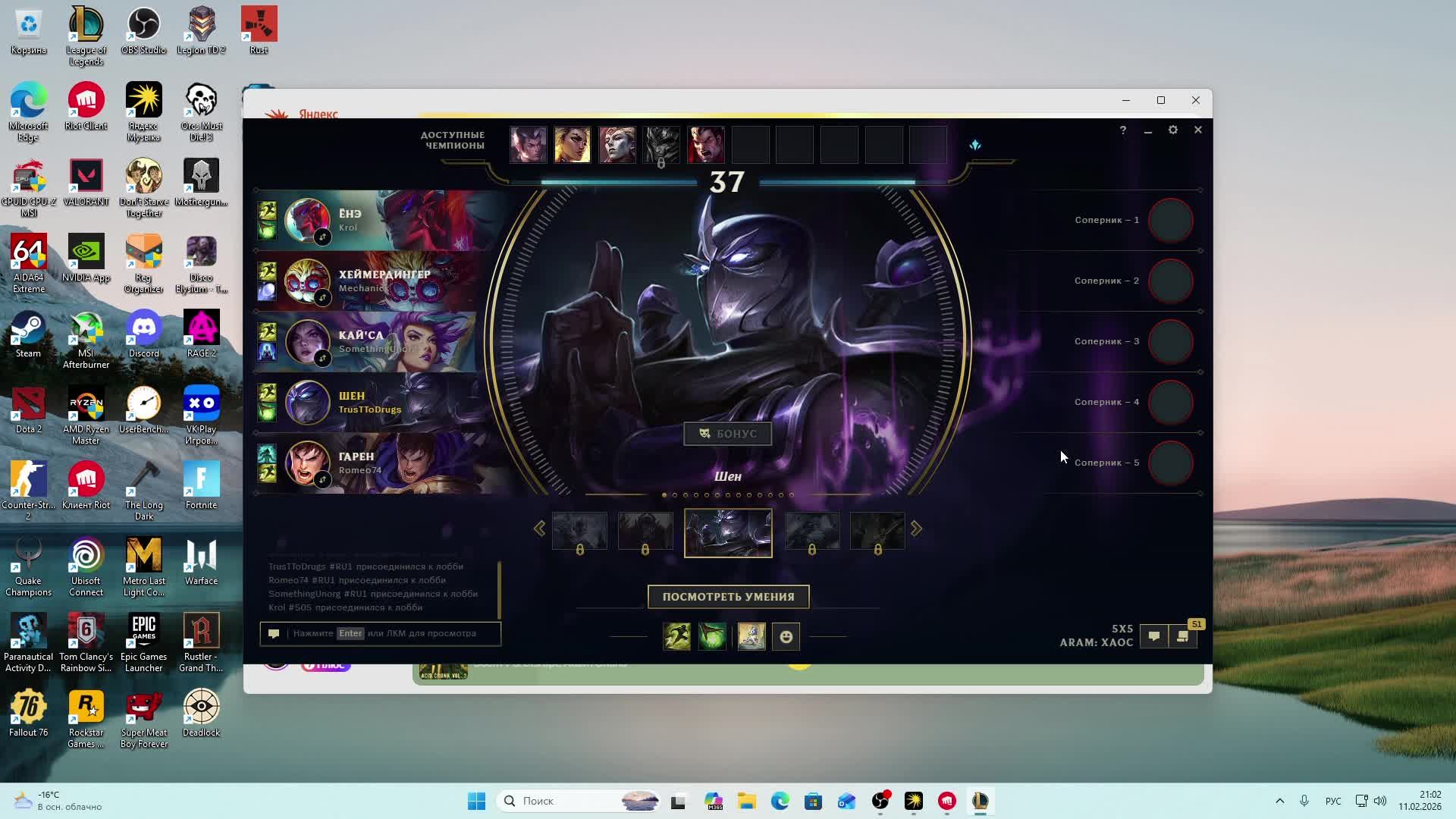Click the Бонус button under Shen
1456x819 pixels.
727,434
